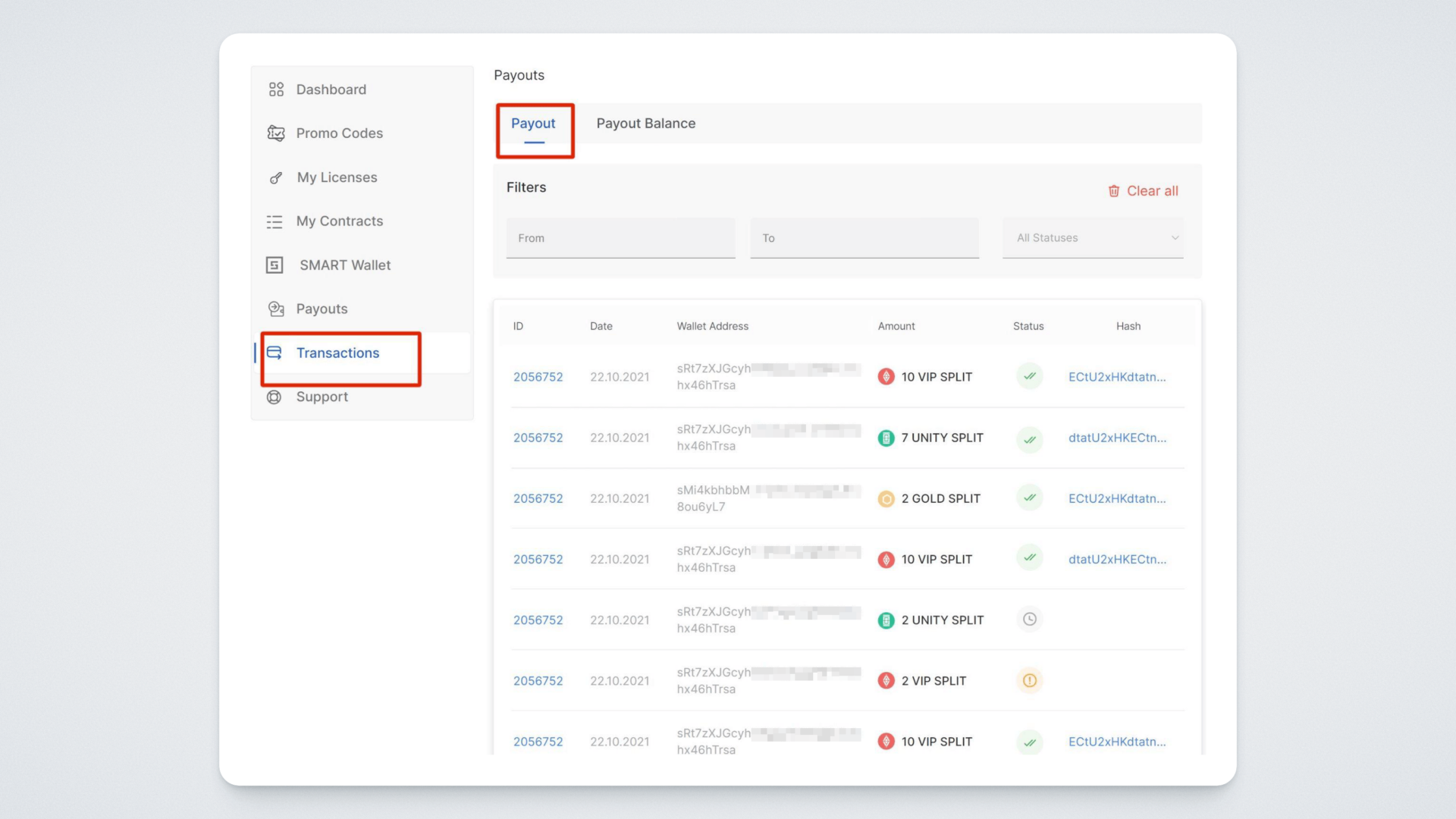Open Transactions in the sidebar

point(337,353)
